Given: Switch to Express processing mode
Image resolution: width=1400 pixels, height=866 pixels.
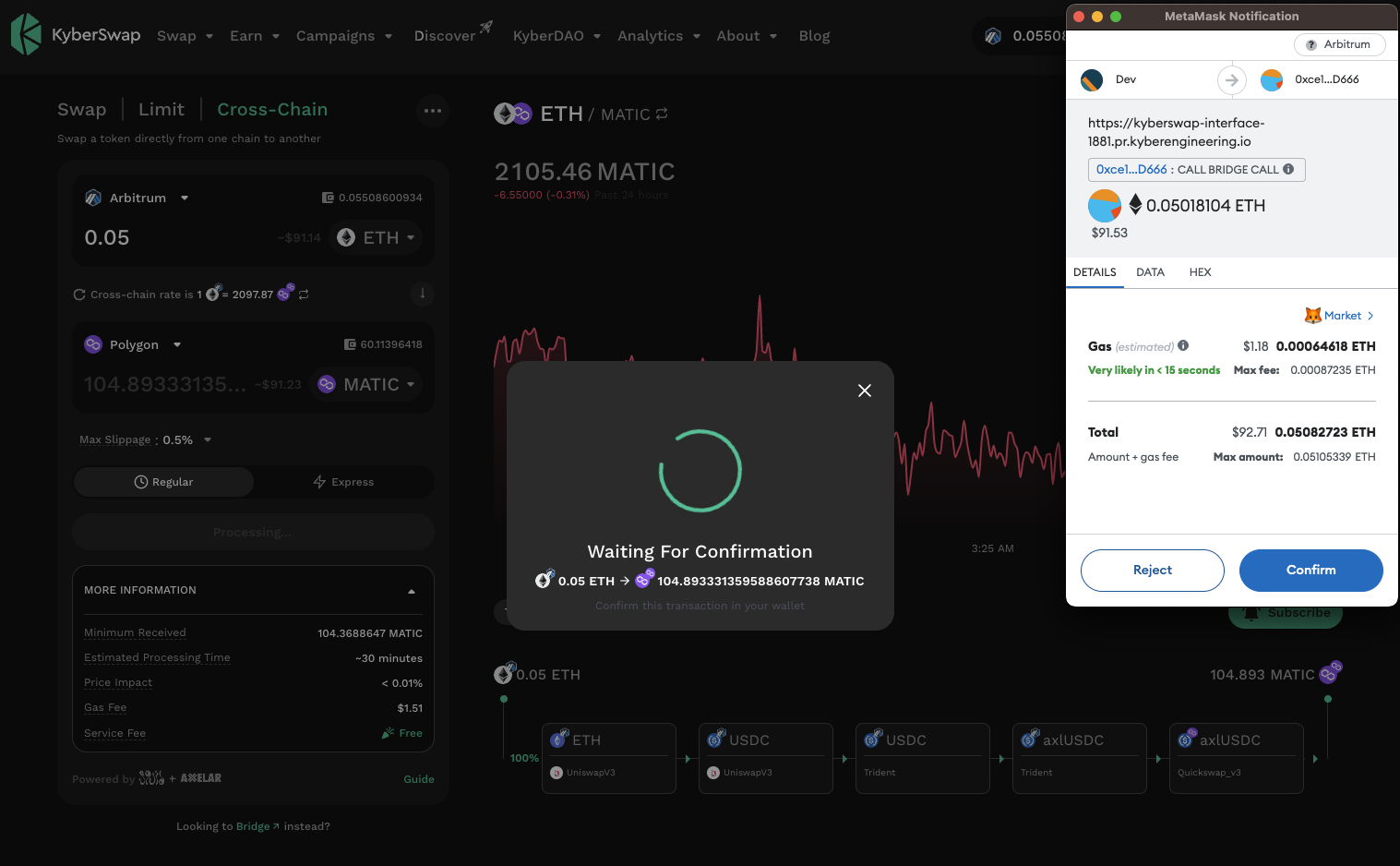Looking at the screenshot, I should pyautogui.click(x=343, y=482).
